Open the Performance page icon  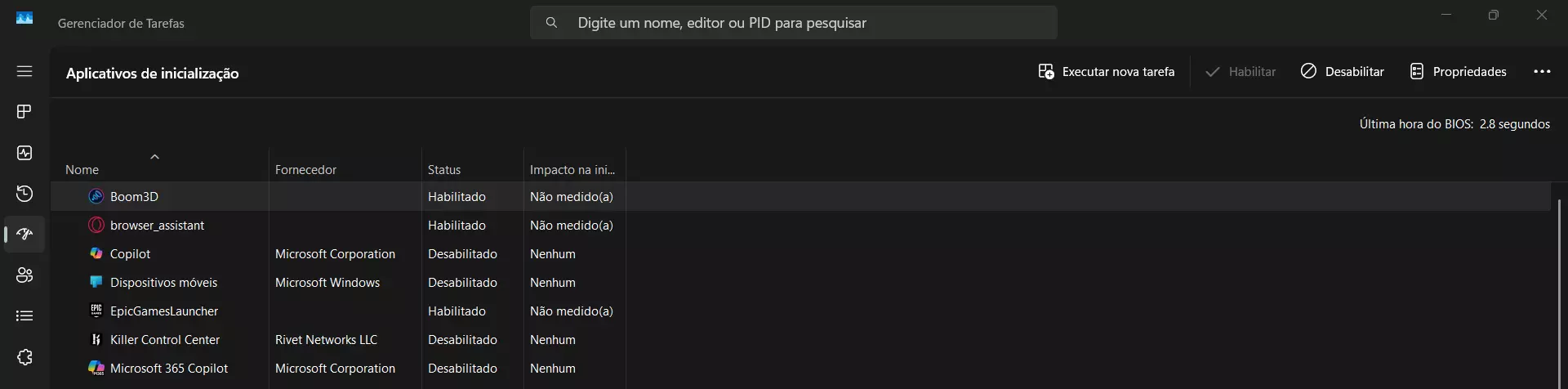(x=24, y=153)
